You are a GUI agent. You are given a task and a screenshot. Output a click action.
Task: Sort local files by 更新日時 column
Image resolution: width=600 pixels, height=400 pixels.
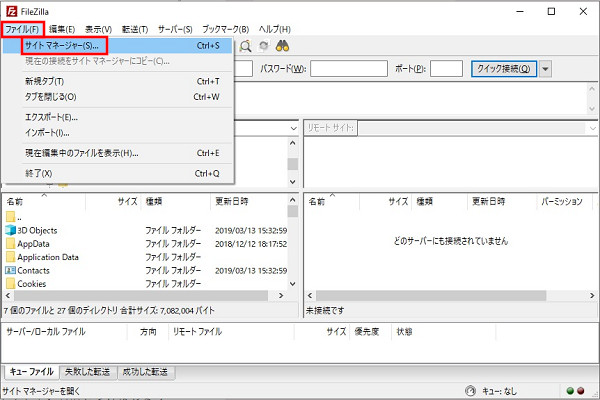(249, 201)
